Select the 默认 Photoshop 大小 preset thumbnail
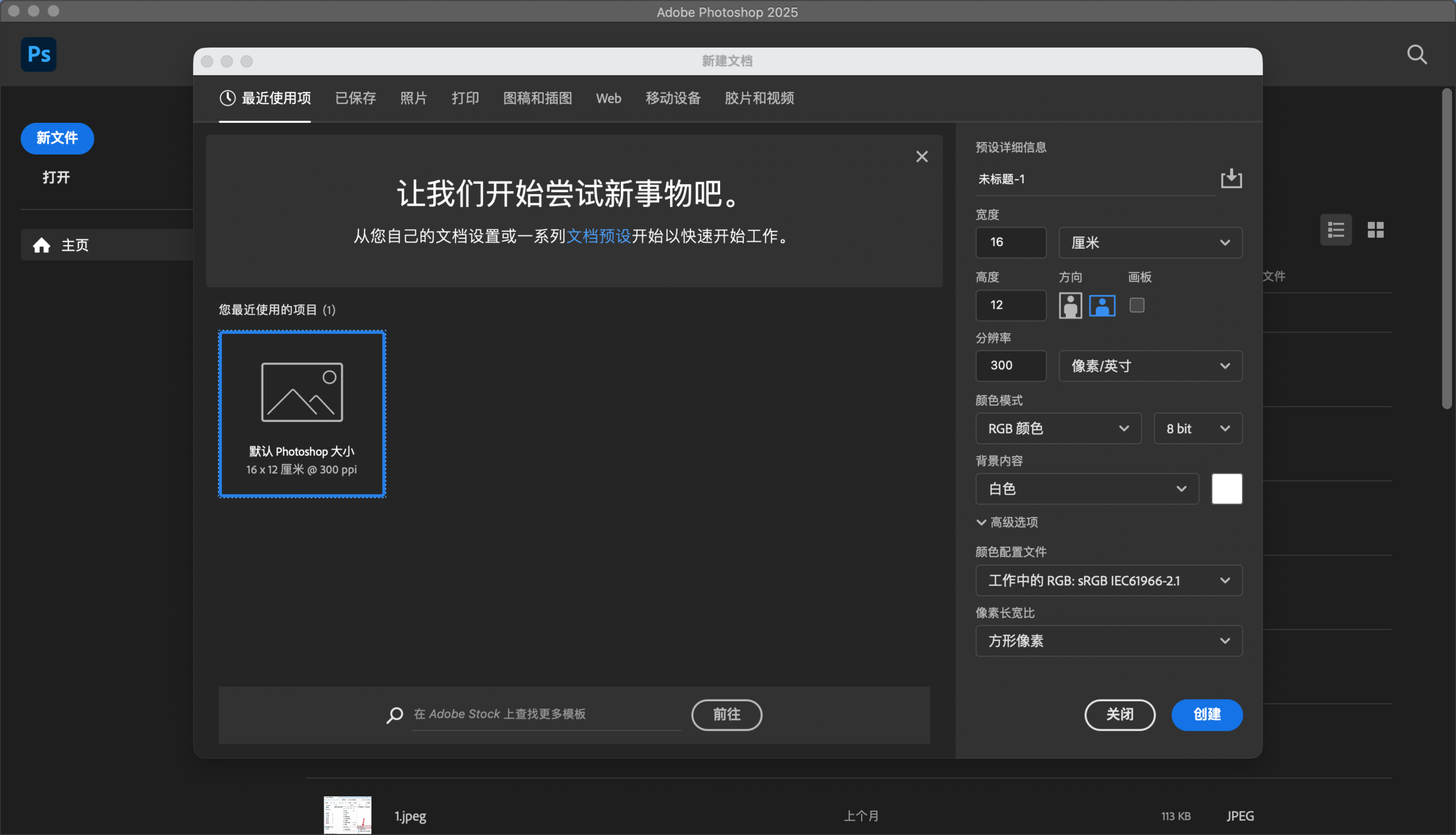The width and height of the screenshot is (1456, 835). click(301, 414)
